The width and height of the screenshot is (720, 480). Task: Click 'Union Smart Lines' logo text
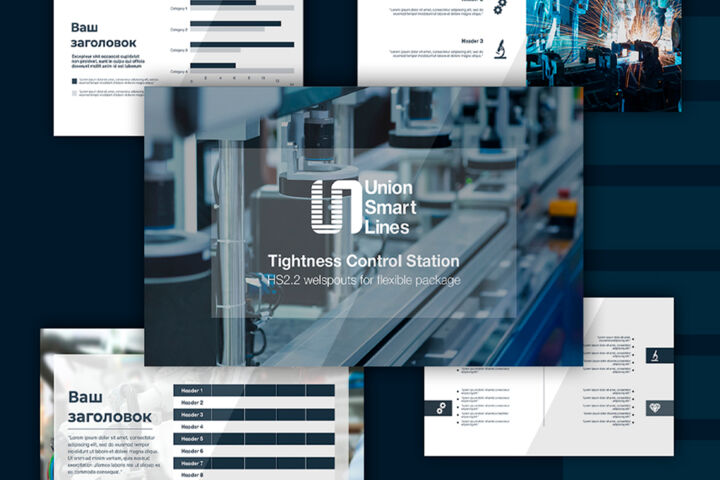(x=390, y=207)
